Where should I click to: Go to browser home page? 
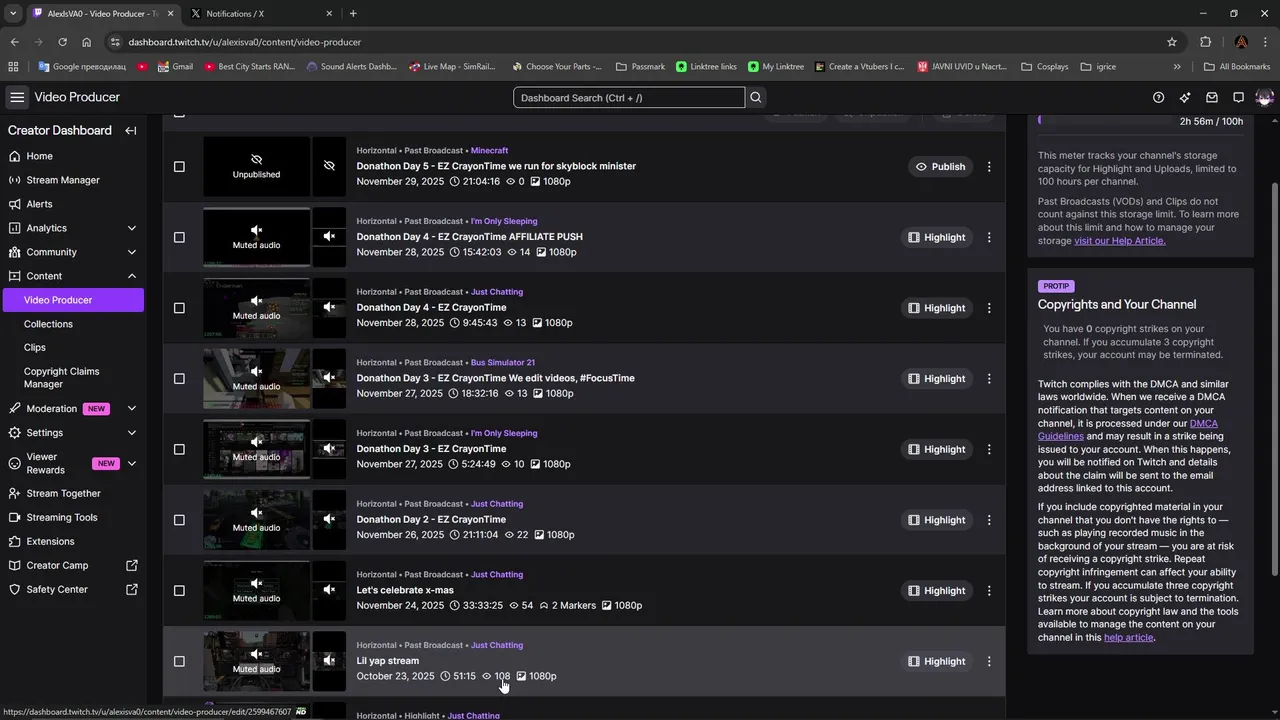tap(86, 42)
